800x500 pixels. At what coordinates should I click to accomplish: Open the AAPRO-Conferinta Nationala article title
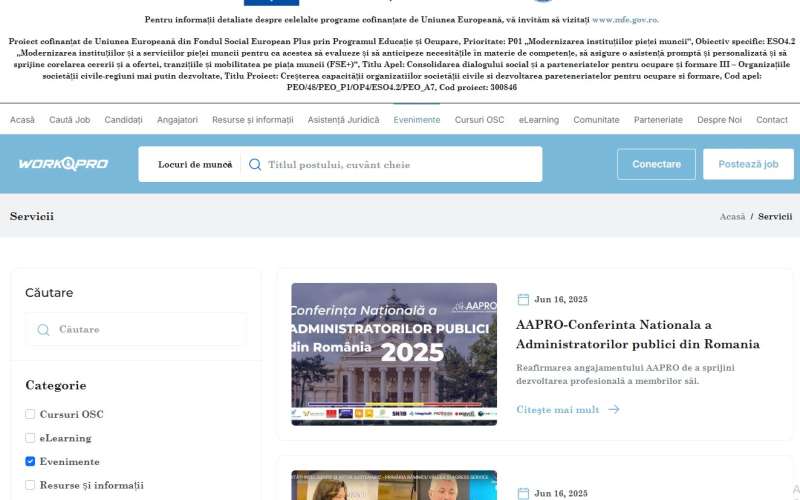(x=637, y=334)
